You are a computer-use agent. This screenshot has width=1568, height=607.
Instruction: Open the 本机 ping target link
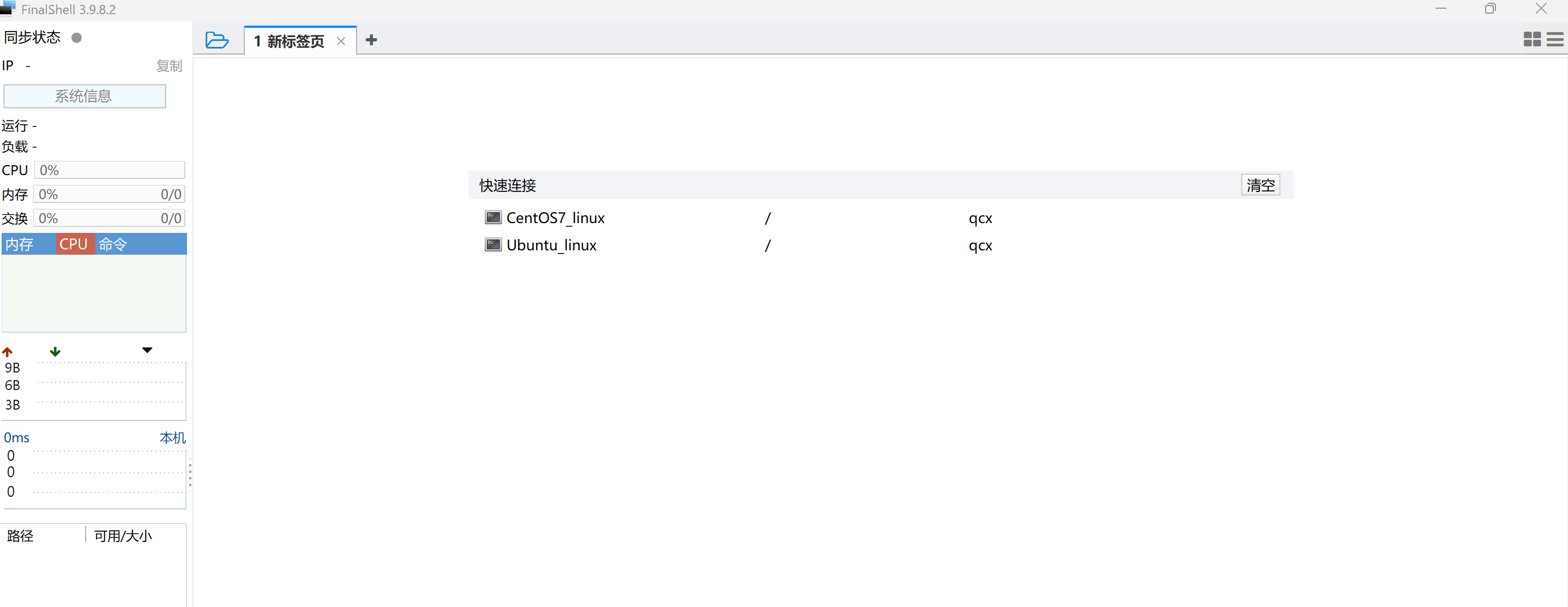(x=173, y=438)
